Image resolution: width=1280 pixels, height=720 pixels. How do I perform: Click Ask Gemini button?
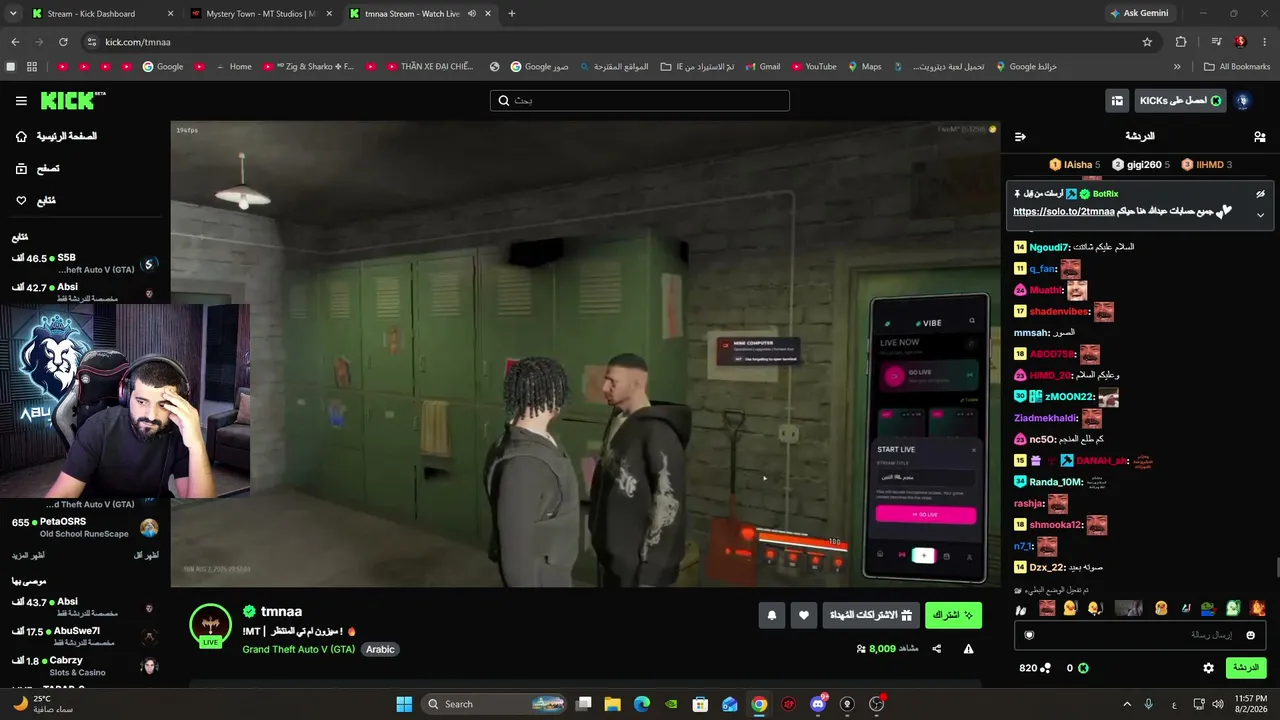click(1138, 14)
